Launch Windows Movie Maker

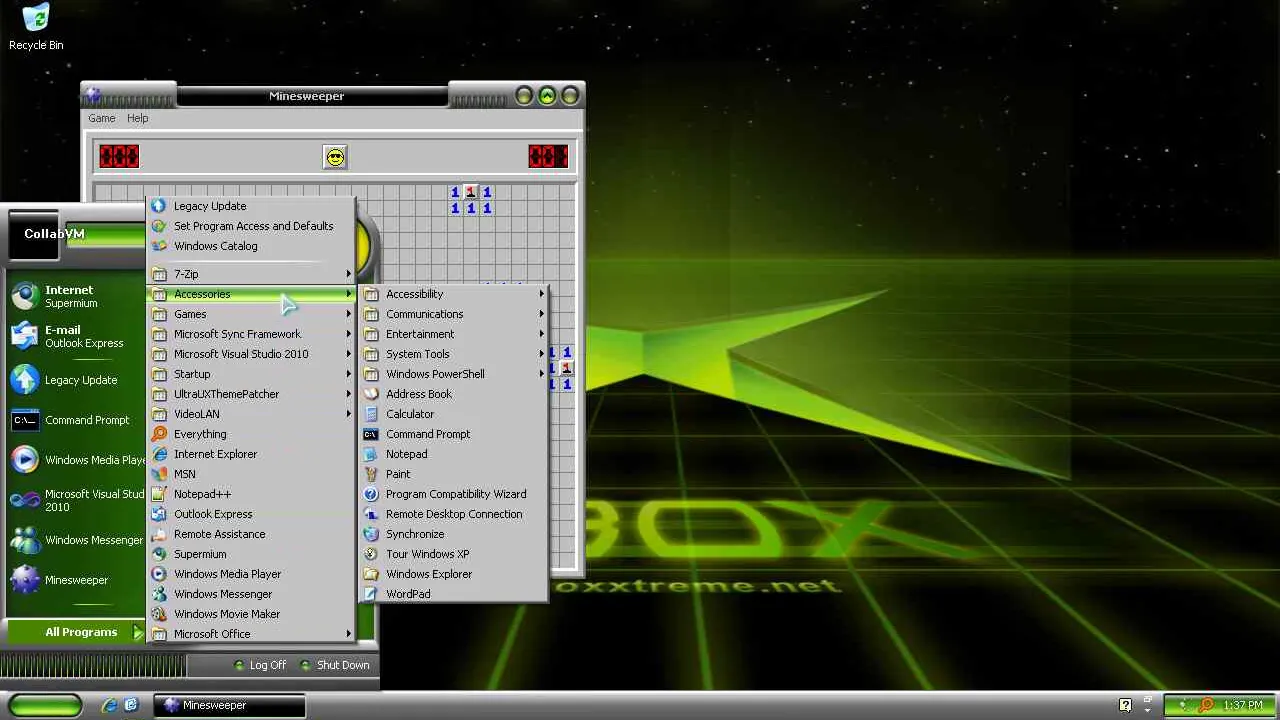tap(251, 614)
